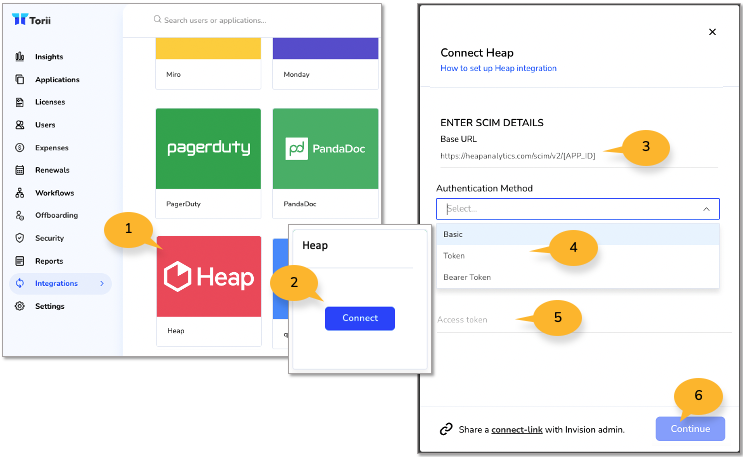Click the Workflows sidebar icon
This screenshot has height=457, width=743.
(x=19, y=192)
